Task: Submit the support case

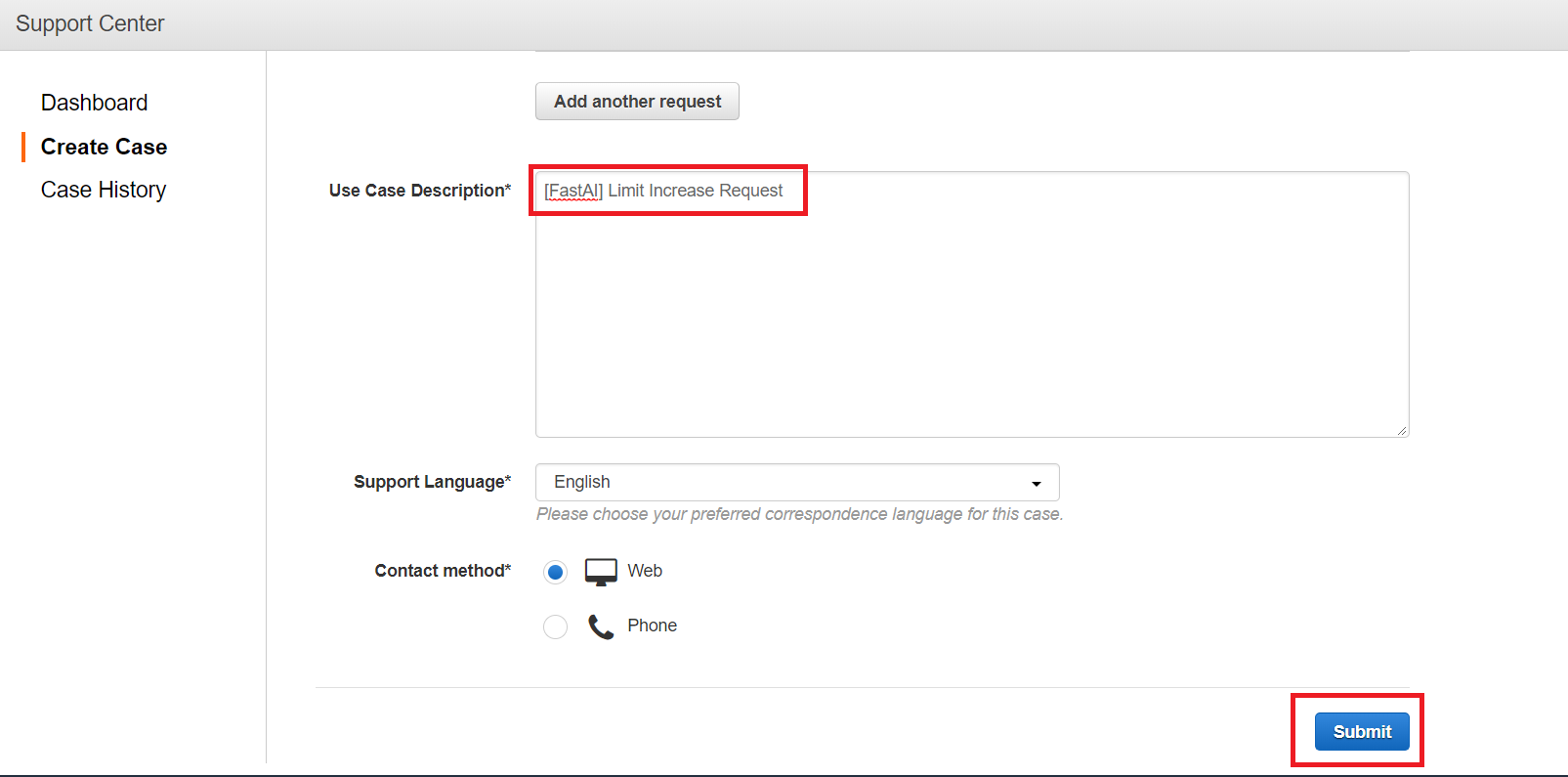Action: (1361, 731)
